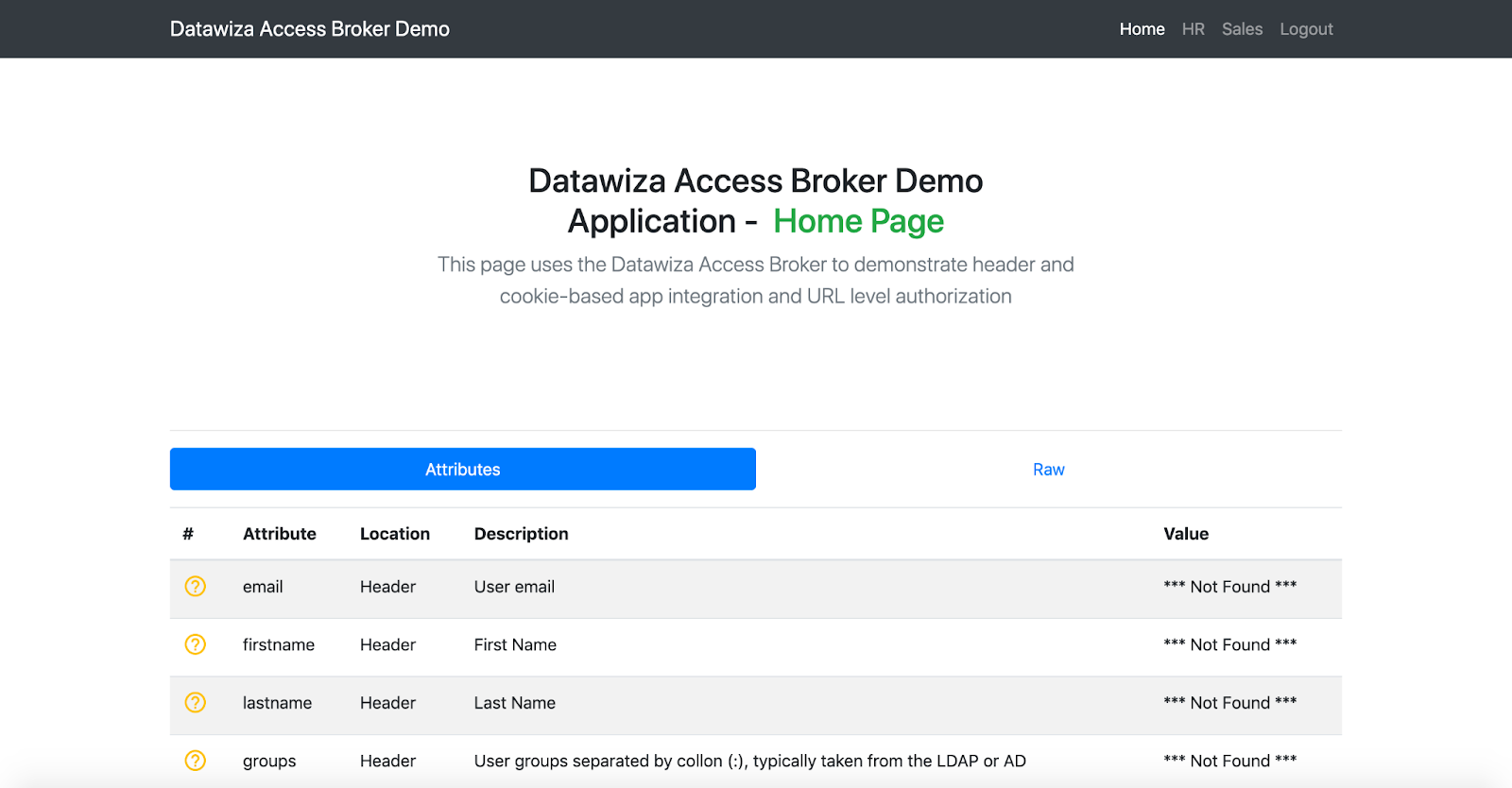Click the 'Last Name' description
This screenshot has width=1512, height=788.
(515, 703)
